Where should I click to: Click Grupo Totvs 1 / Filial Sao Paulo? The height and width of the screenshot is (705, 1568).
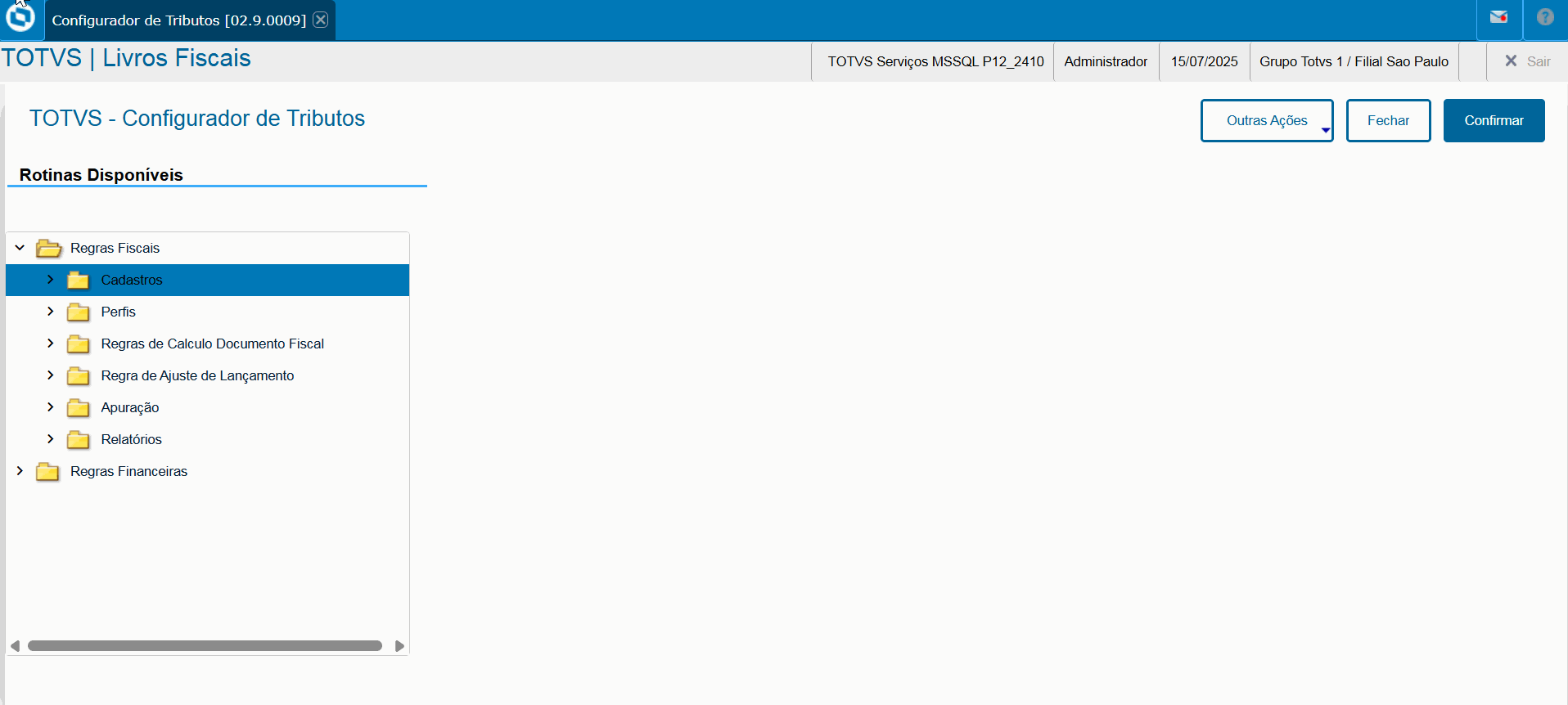(1354, 61)
